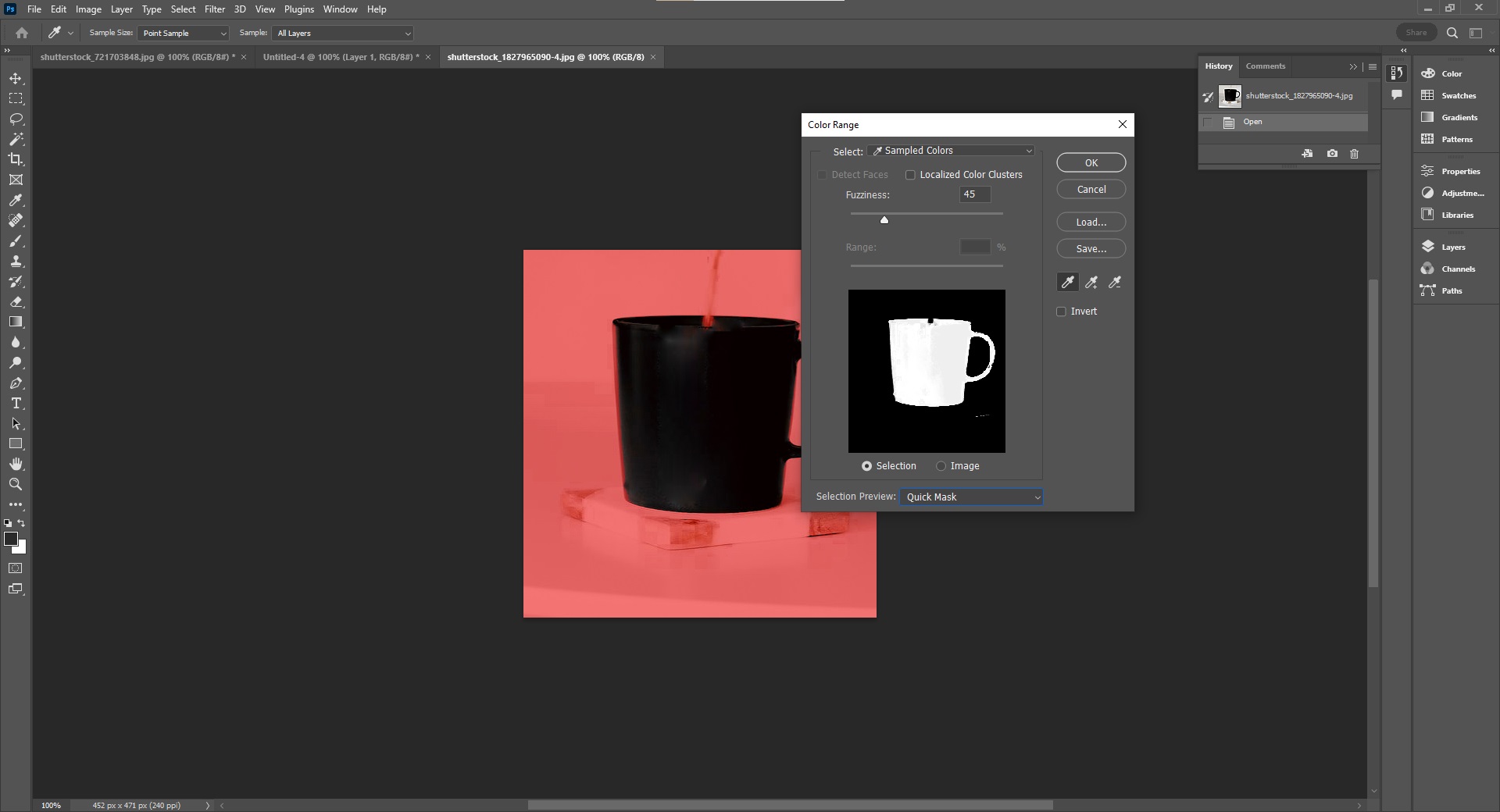The height and width of the screenshot is (812, 1500).
Task: Click the Add to Sample eyedropper
Action: pos(1091,283)
